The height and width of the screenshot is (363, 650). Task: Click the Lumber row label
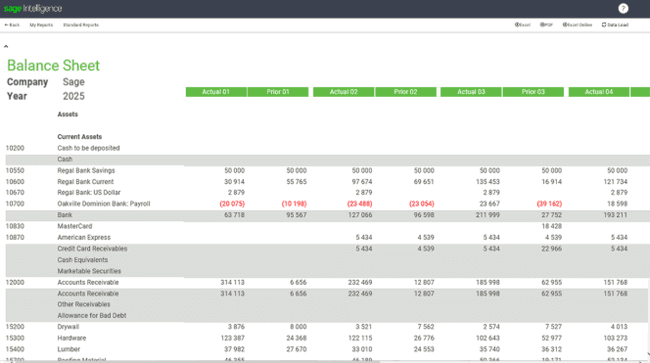[x=68, y=349]
